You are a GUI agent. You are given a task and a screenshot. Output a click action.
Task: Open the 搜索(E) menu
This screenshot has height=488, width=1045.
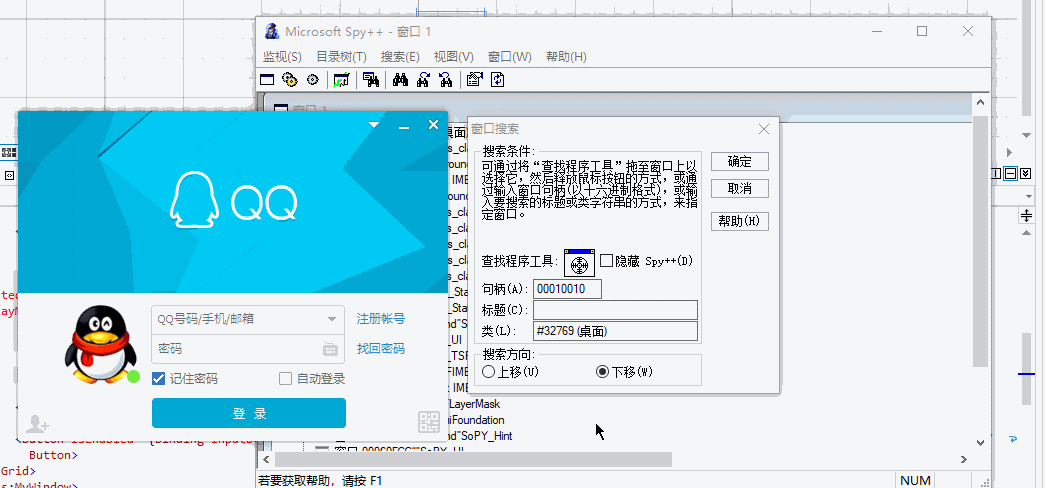pyautogui.click(x=400, y=57)
